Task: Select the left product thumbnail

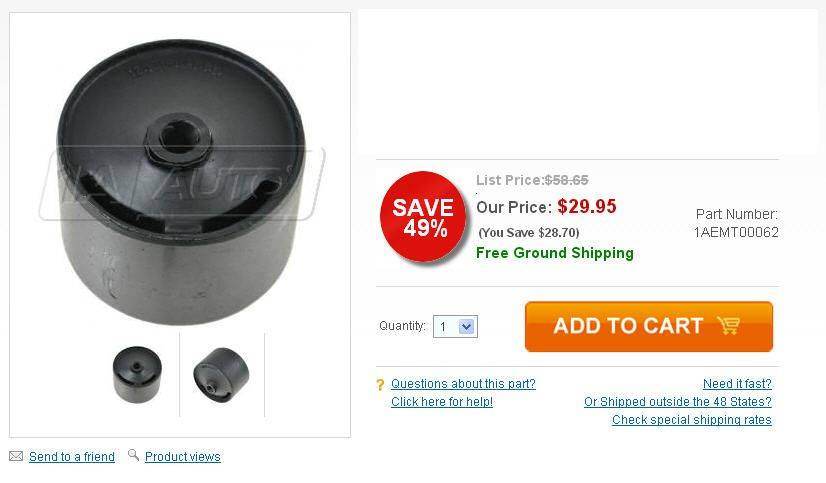Action: (x=136, y=373)
